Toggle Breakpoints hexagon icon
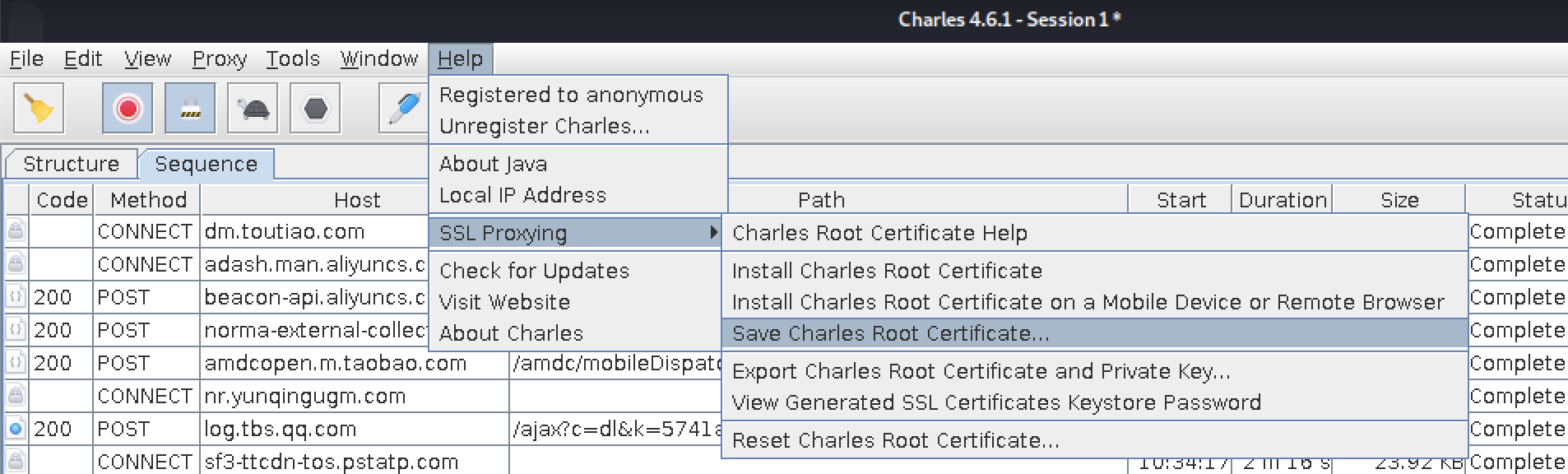The height and width of the screenshot is (474, 1568). point(315,109)
